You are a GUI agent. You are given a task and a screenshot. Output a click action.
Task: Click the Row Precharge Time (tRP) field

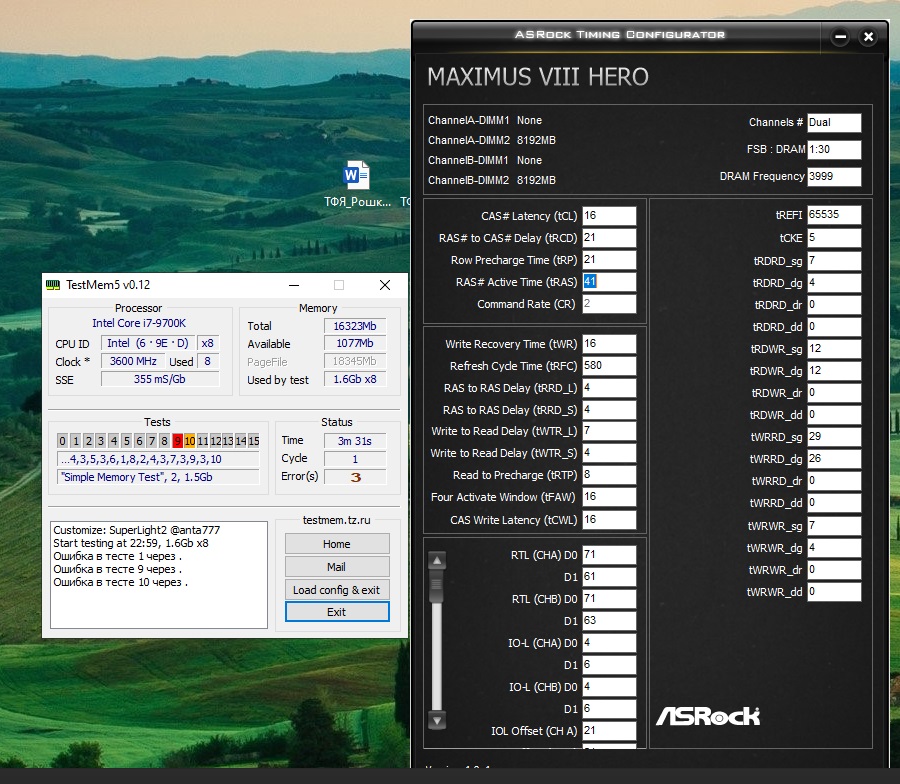point(609,259)
